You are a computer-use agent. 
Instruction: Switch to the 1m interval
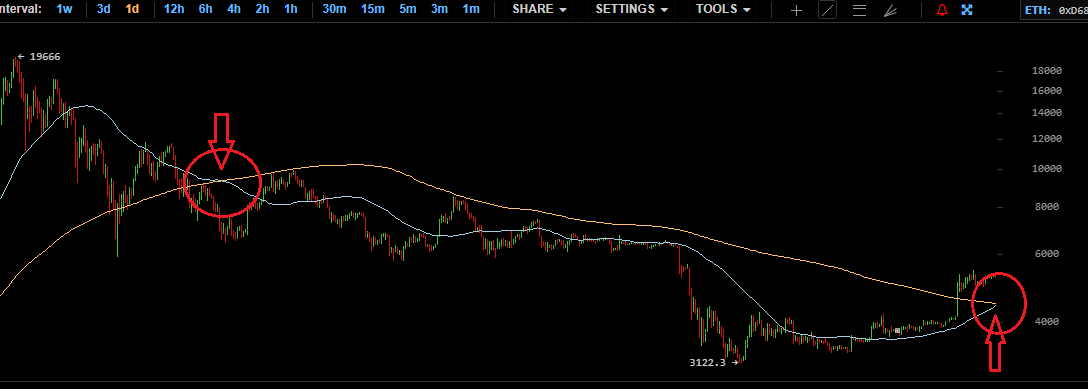(470, 9)
